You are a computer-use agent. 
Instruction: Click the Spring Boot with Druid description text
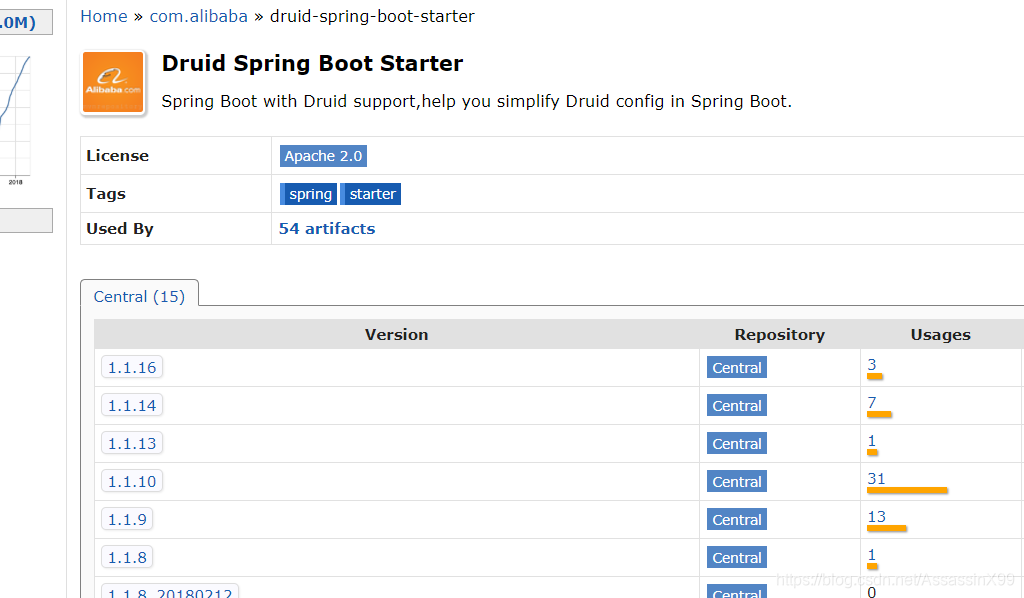click(x=477, y=101)
